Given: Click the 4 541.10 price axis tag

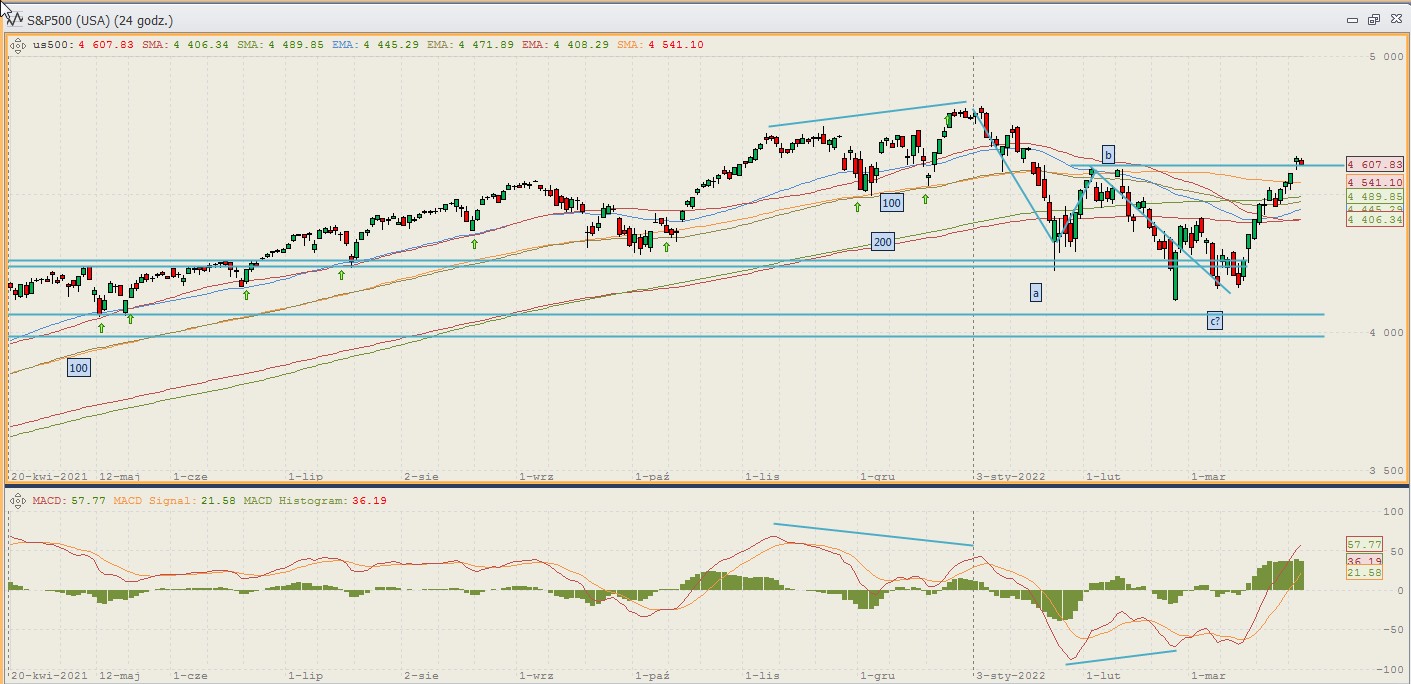Looking at the screenshot, I should 1375,183.
